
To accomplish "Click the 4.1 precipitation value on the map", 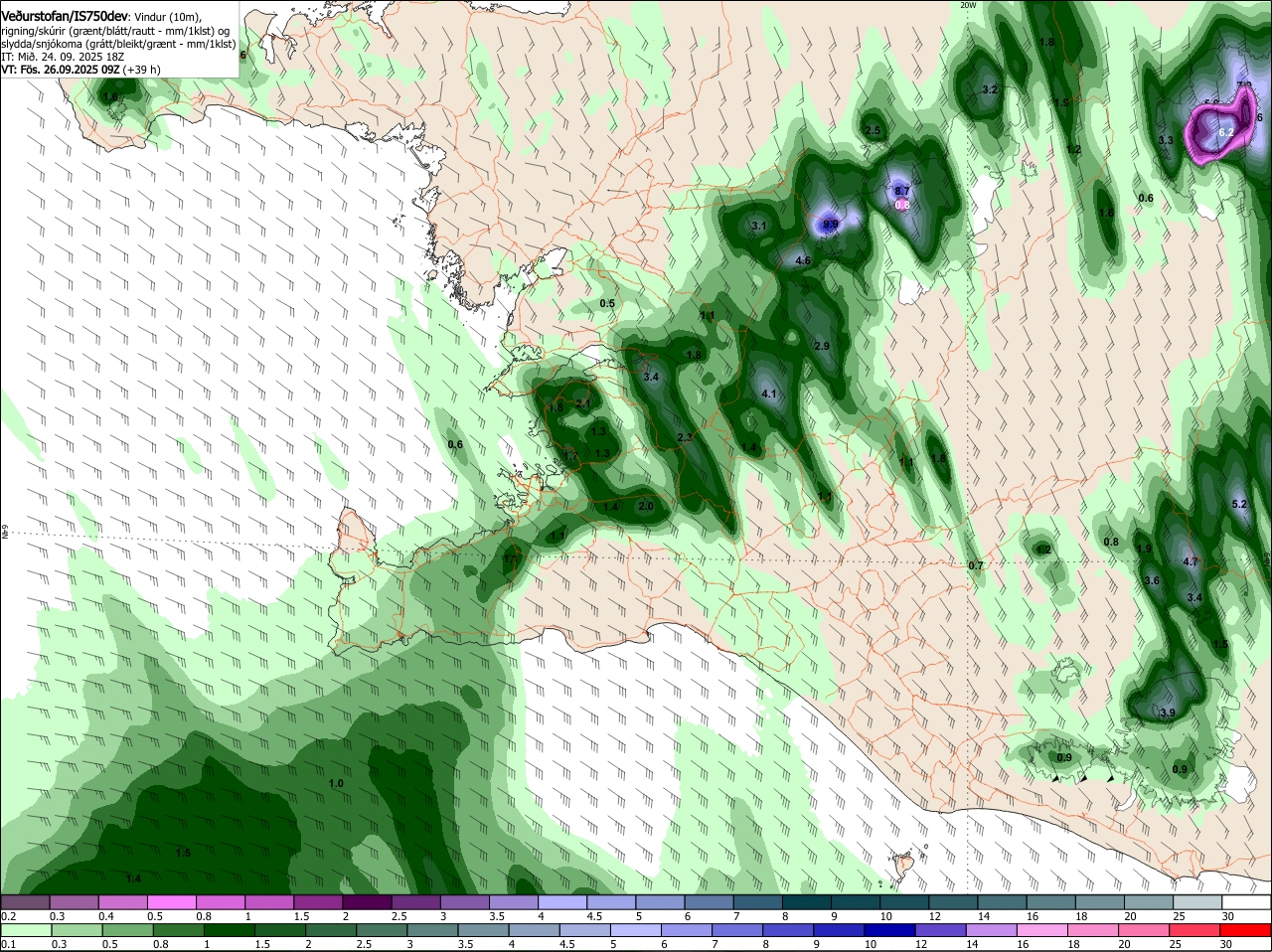I will point(768,395).
